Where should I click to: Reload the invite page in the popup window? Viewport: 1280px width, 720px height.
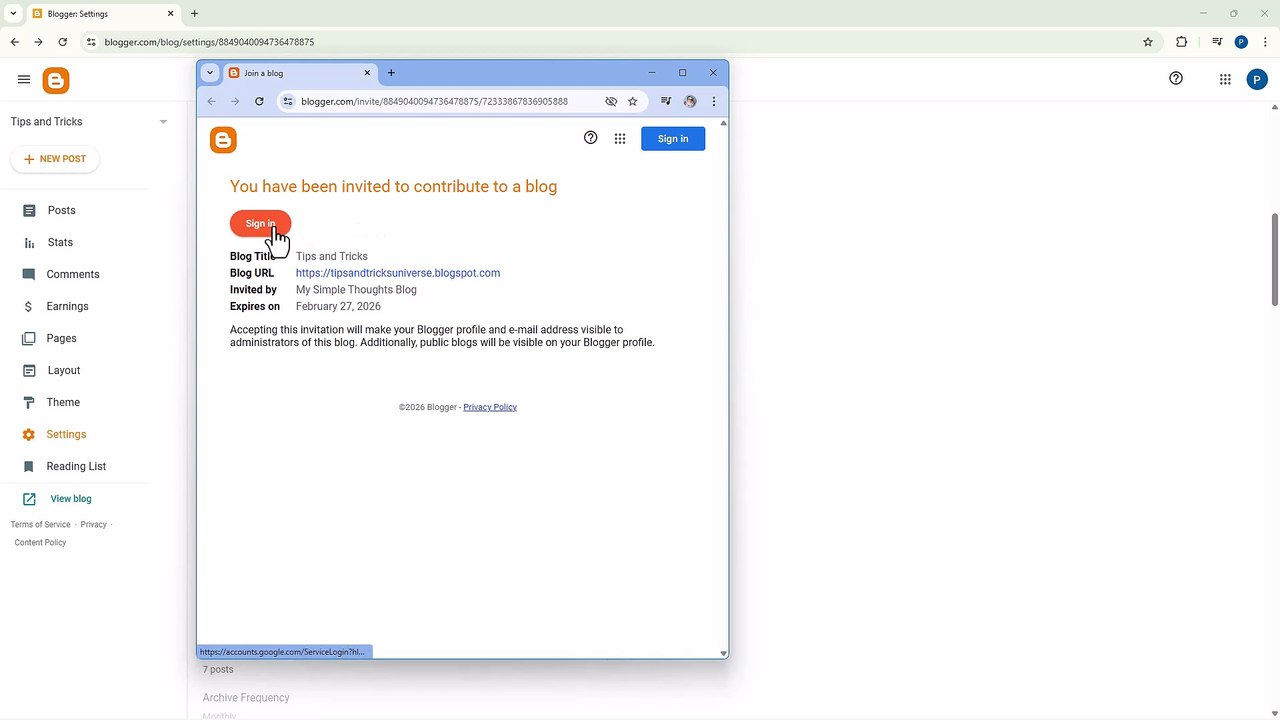tap(259, 101)
